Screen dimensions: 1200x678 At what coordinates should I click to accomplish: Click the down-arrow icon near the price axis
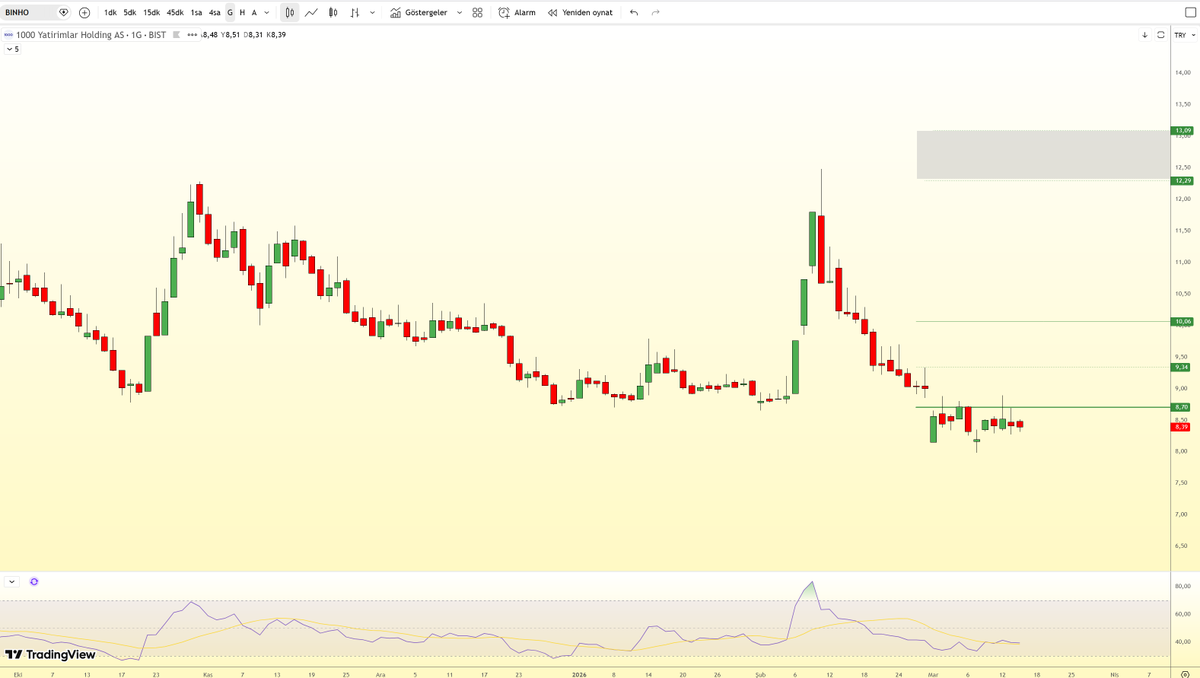pyautogui.click(x=1145, y=35)
